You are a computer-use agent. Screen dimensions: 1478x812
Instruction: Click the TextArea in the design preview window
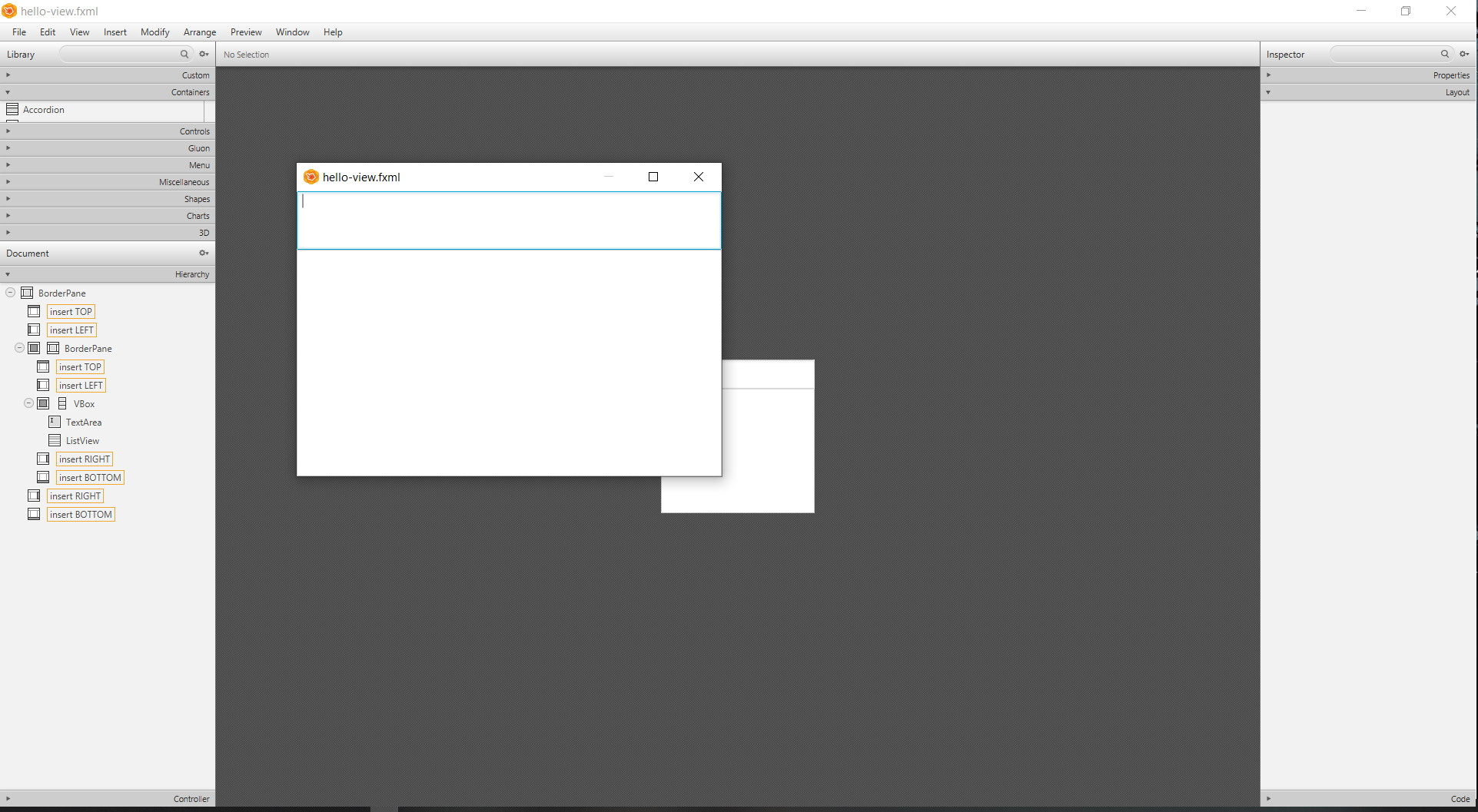[x=509, y=220]
